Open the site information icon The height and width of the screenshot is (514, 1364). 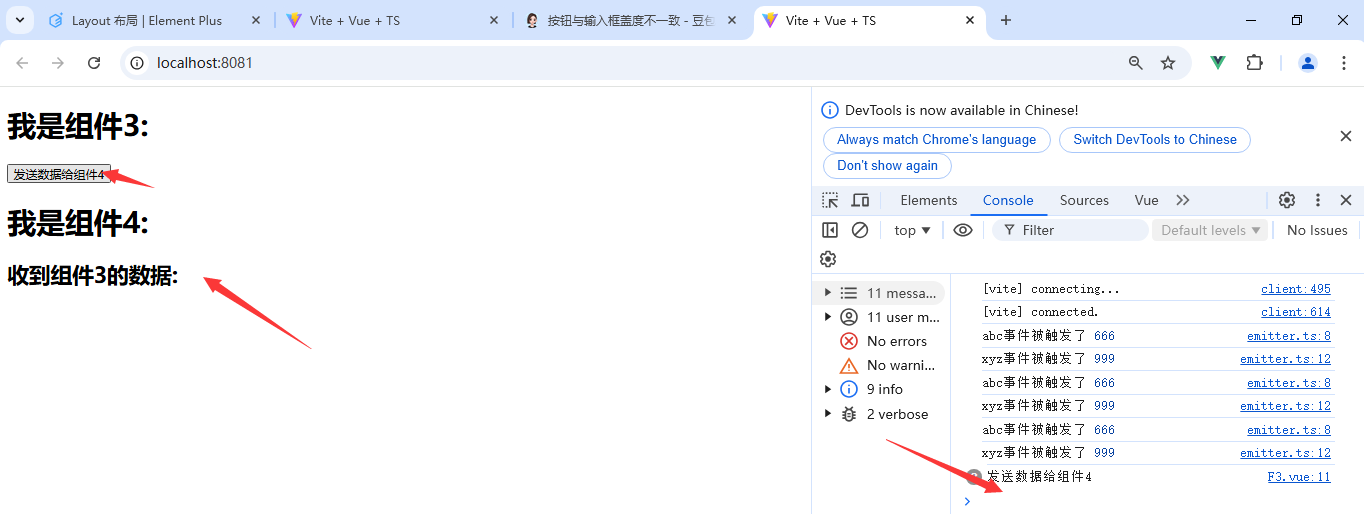click(138, 63)
